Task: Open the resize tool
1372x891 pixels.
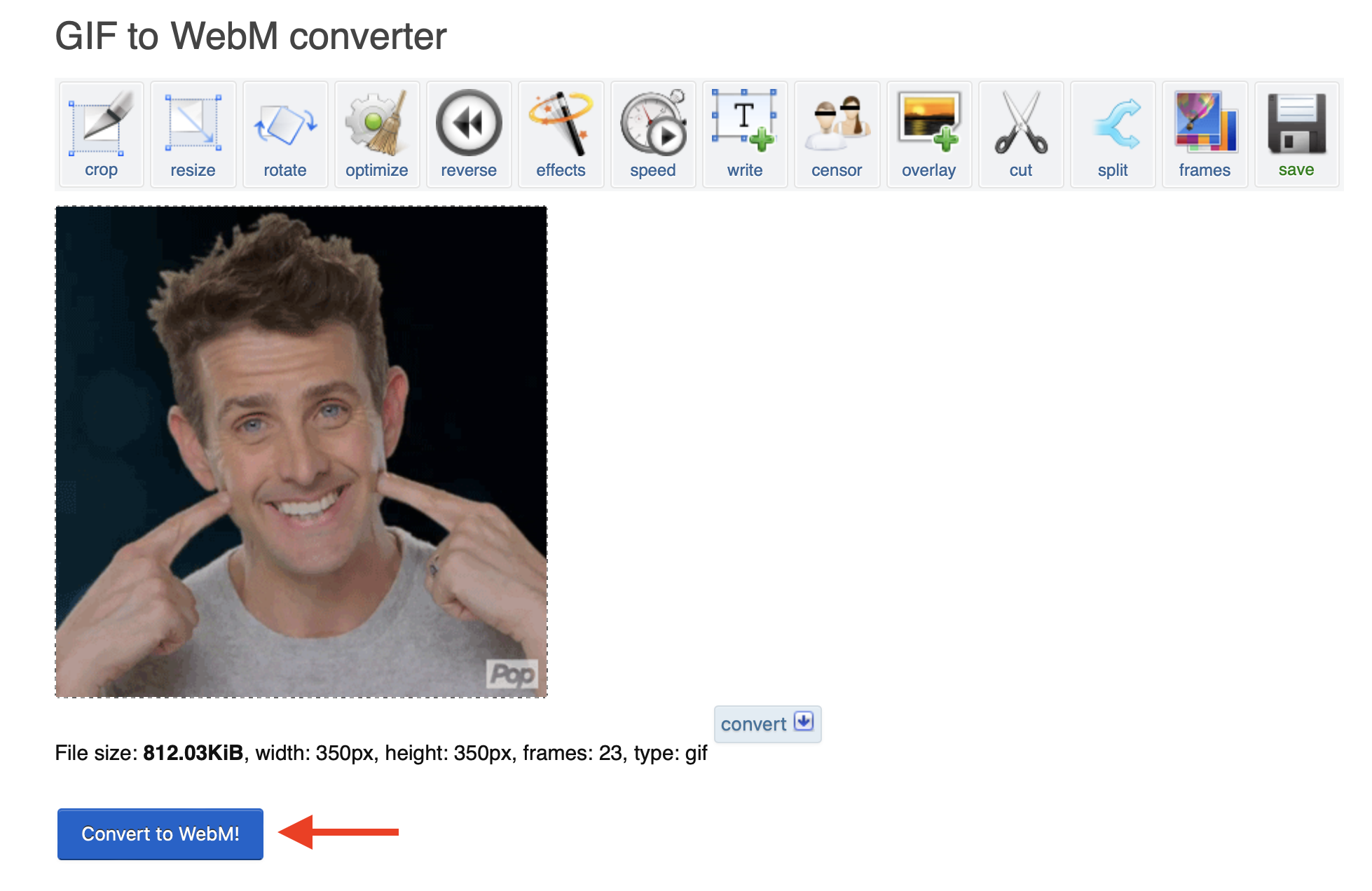Action: point(193,123)
